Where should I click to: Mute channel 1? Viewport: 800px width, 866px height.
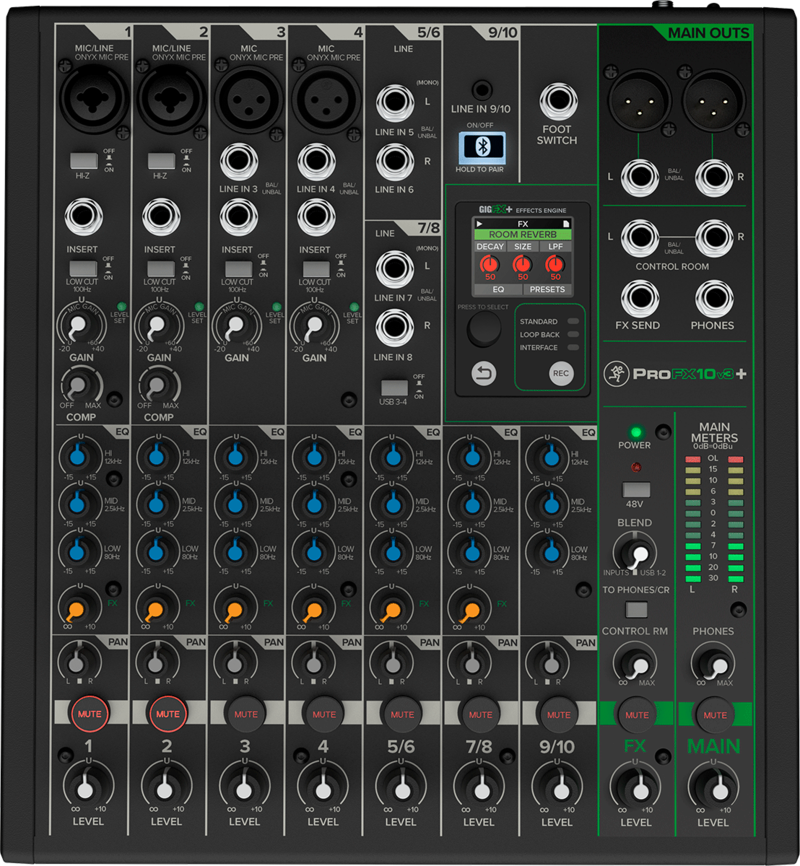88,714
